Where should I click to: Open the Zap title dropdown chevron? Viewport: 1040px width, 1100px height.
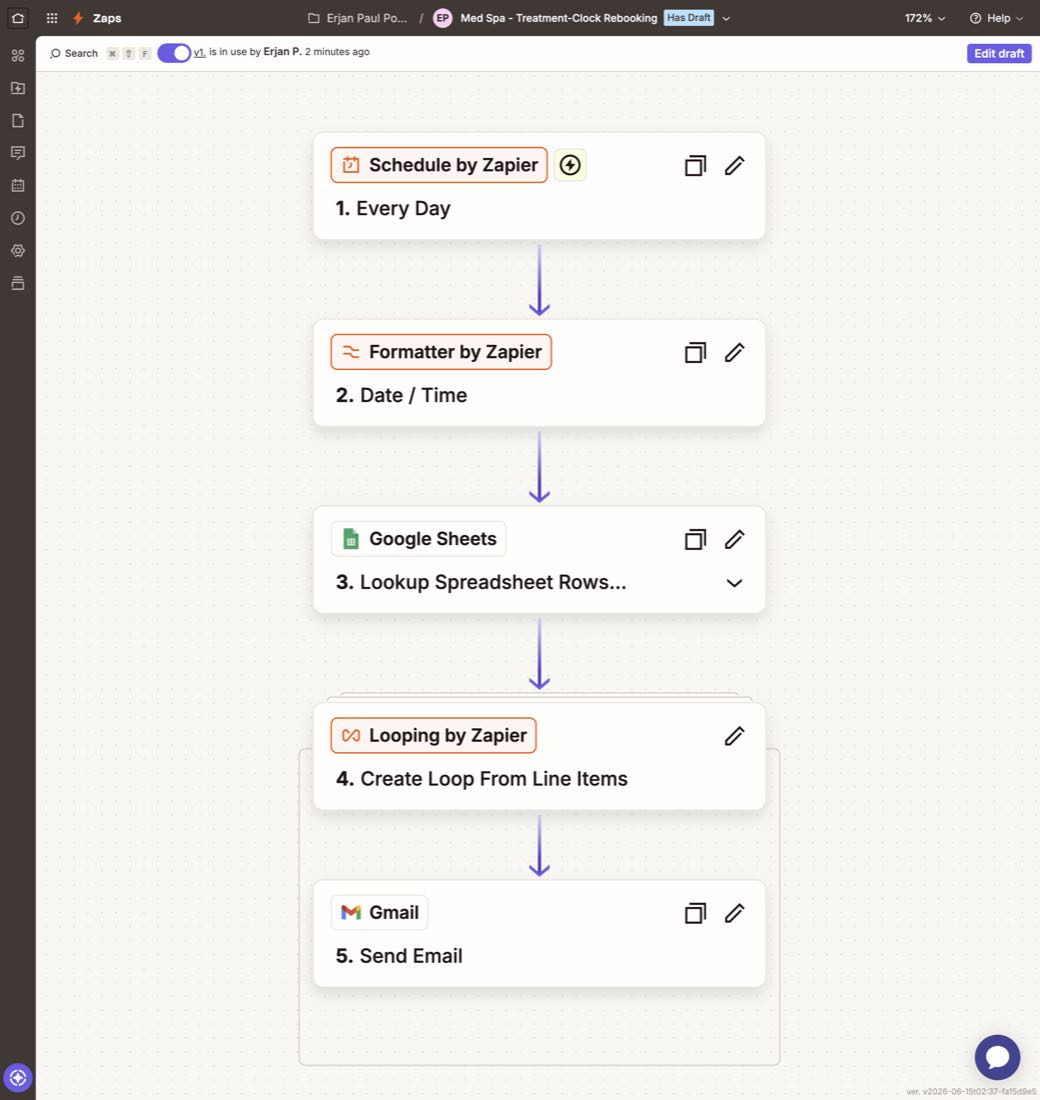pyautogui.click(x=726, y=19)
